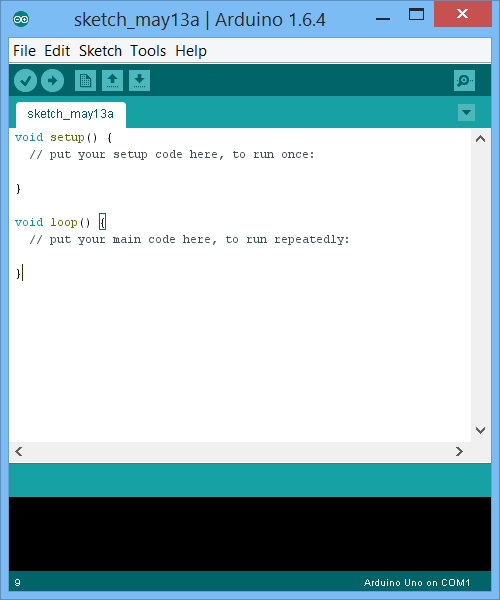The height and width of the screenshot is (600, 500).
Task: Click the horizontal scroll left arrow
Action: tap(19, 452)
